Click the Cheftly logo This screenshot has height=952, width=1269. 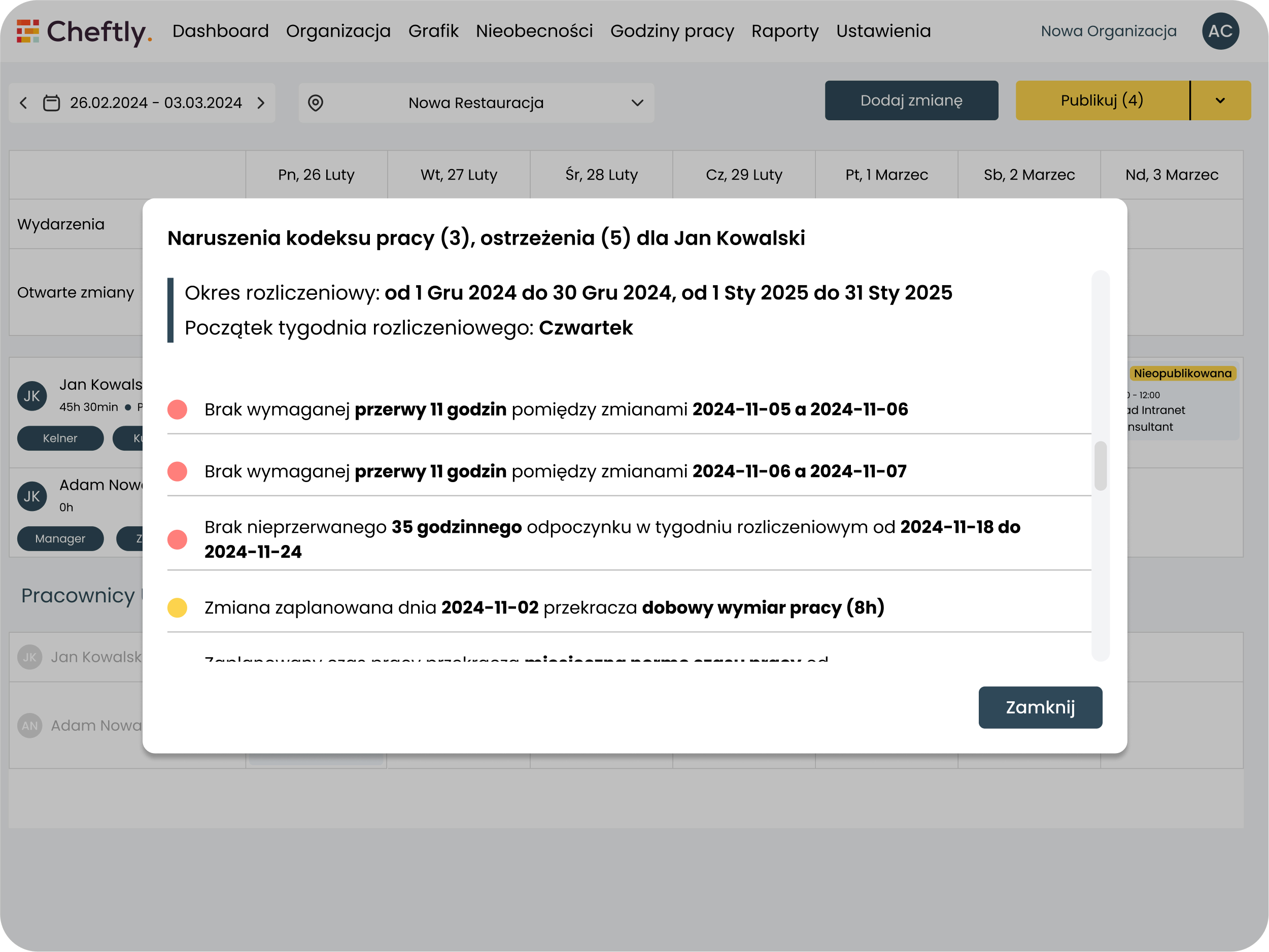[84, 31]
